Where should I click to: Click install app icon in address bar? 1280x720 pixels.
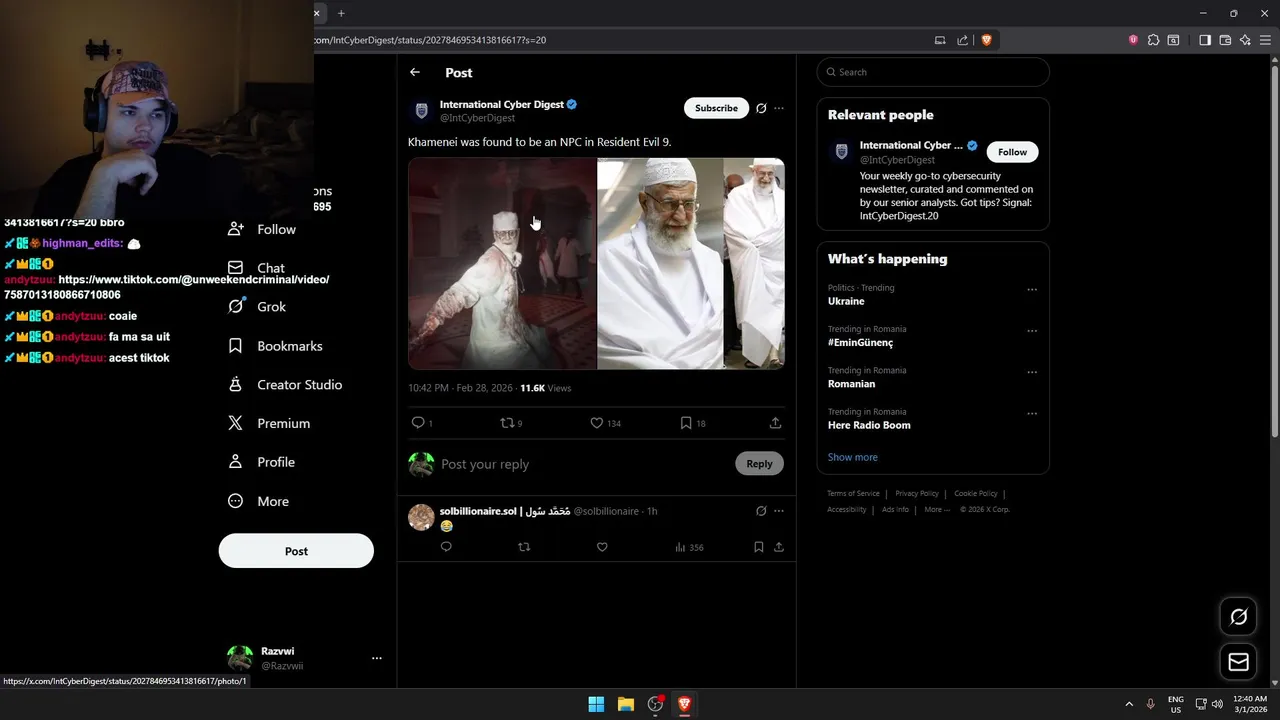[x=940, y=40]
